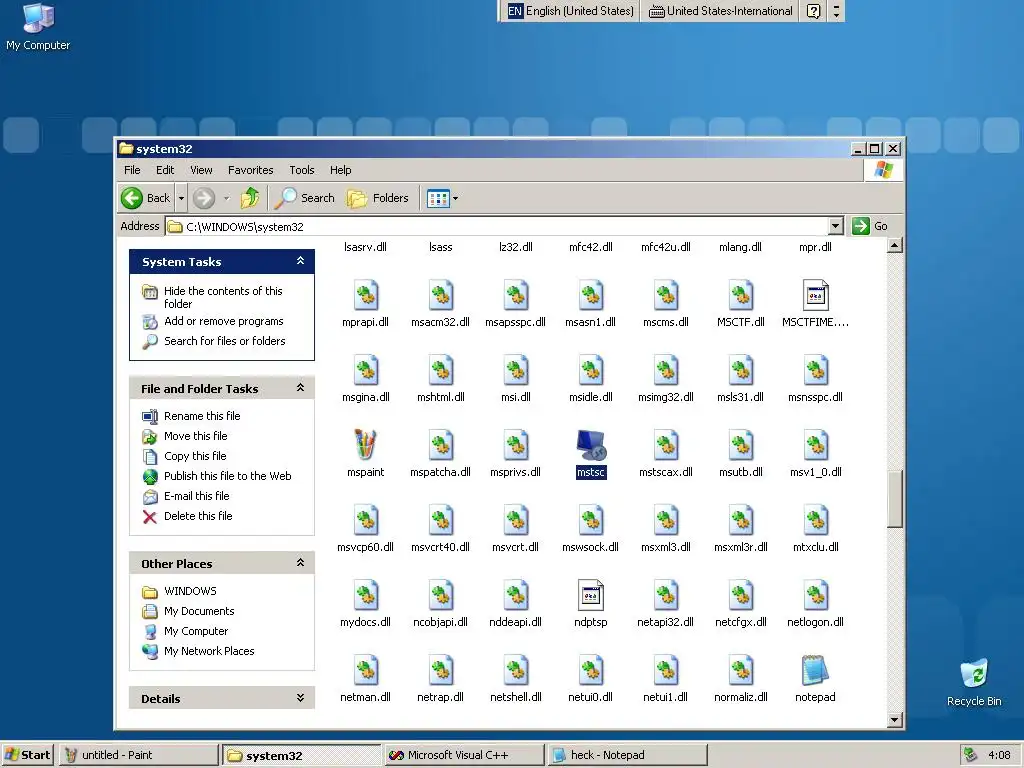Switch to untitled - Paint taskbar button
Image resolution: width=1024 pixels, height=768 pixels.
pos(138,755)
